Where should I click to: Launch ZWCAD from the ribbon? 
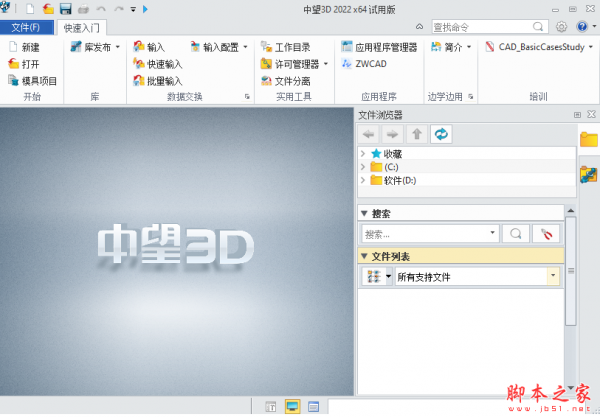click(364, 64)
